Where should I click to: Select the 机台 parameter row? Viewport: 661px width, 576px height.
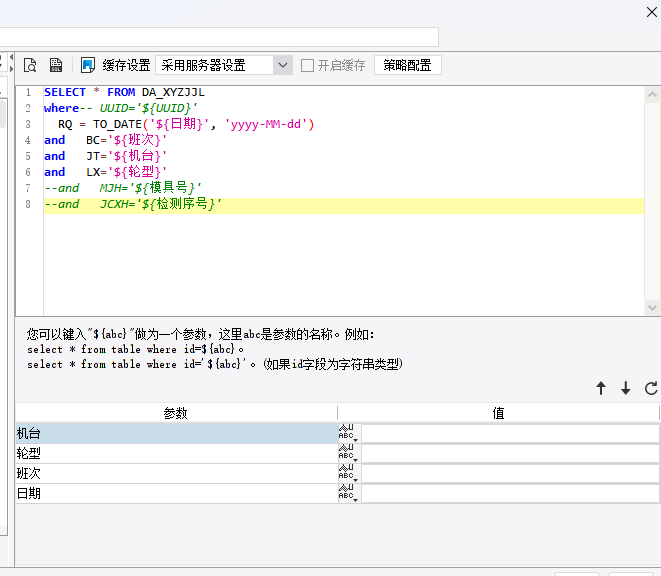[175, 433]
